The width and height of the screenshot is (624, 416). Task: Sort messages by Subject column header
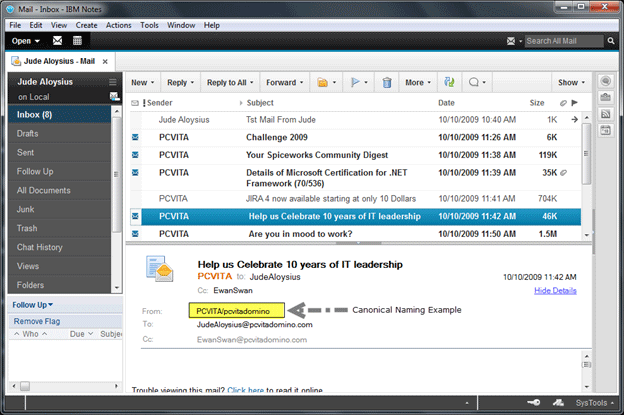[x=260, y=103]
